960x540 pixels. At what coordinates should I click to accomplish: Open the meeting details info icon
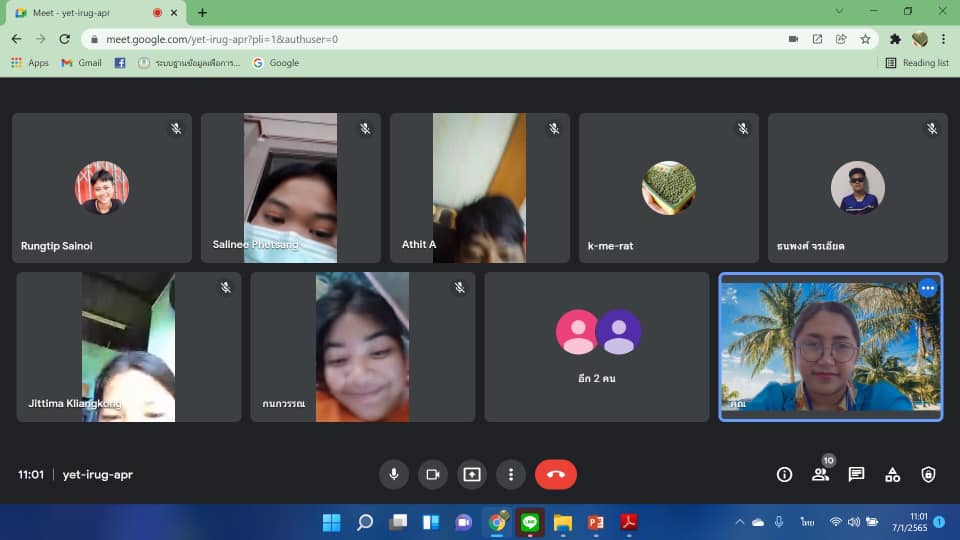click(x=784, y=475)
